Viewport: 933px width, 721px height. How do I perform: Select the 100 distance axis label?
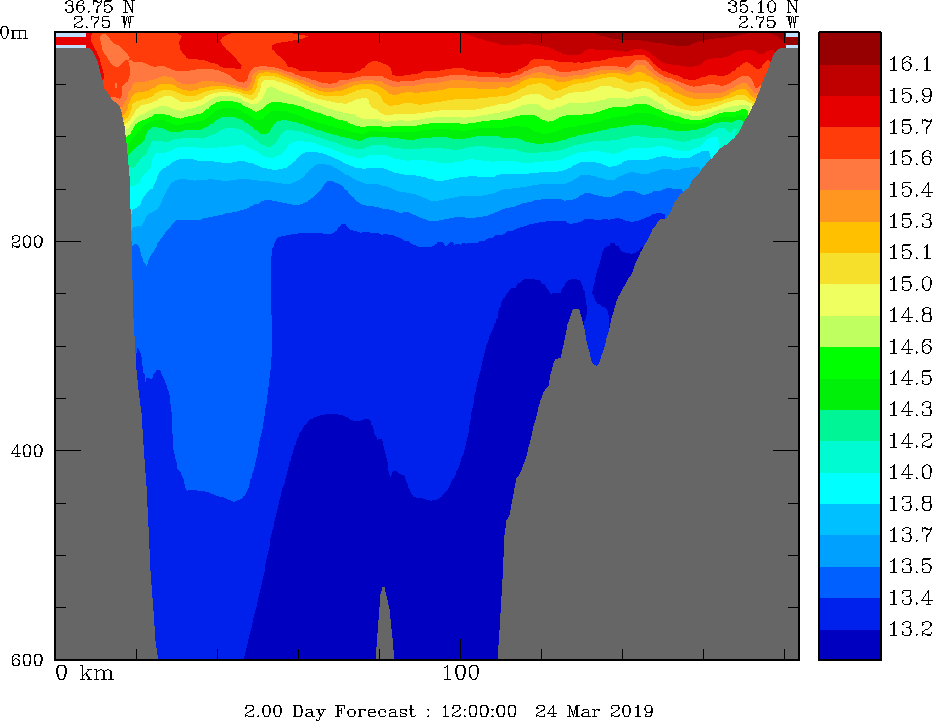pyautogui.click(x=461, y=673)
